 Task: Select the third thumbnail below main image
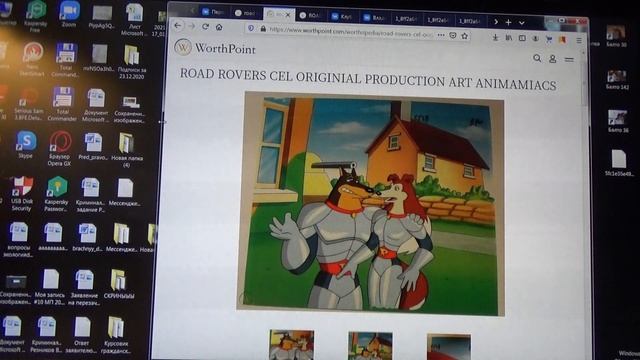click(x=449, y=347)
